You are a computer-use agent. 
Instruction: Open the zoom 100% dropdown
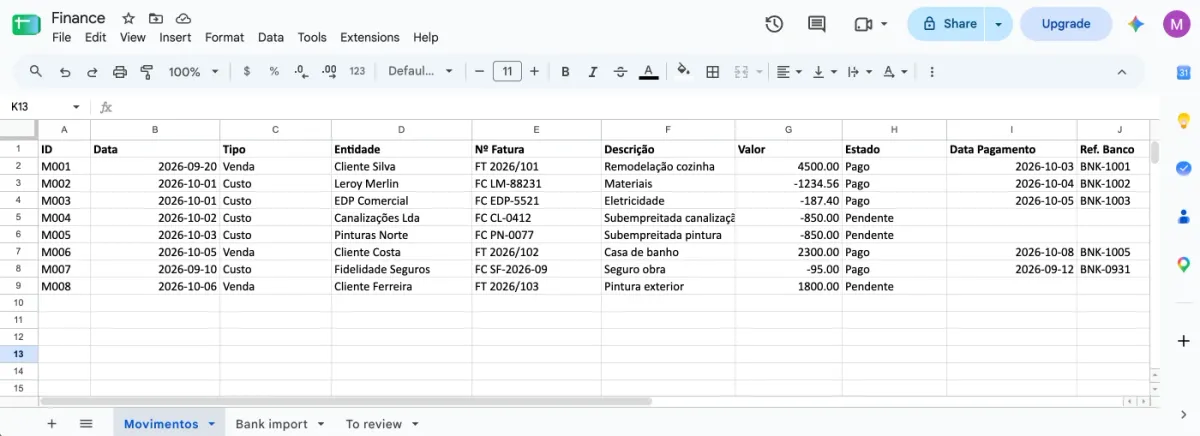tap(193, 72)
